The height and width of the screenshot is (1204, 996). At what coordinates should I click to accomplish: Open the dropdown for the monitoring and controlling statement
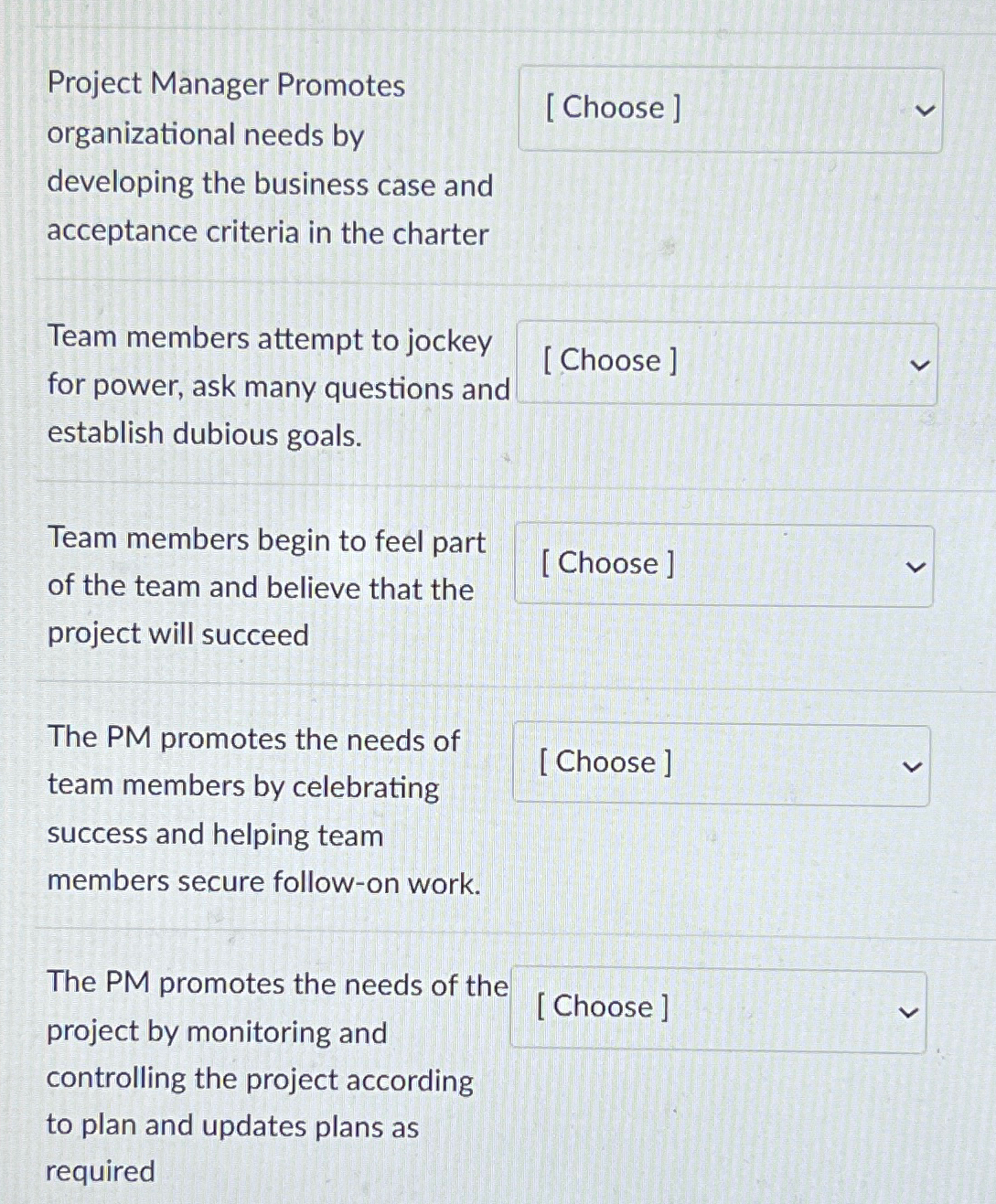[x=718, y=1008]
